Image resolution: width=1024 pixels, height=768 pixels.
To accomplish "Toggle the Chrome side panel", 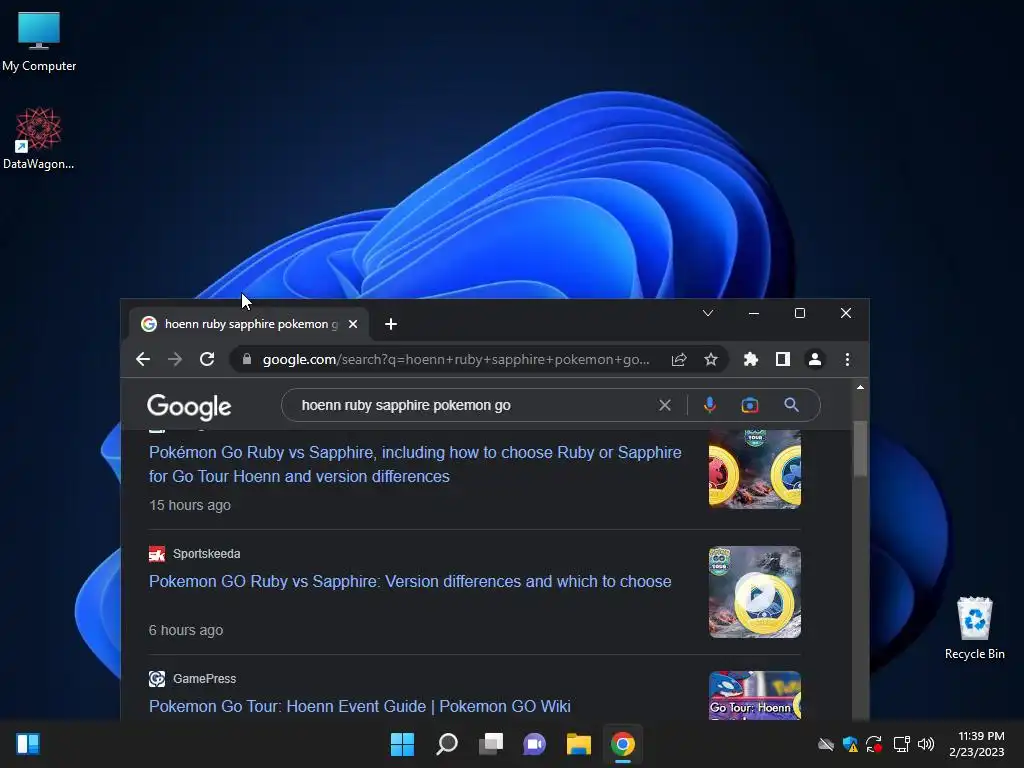I will 782,359.
